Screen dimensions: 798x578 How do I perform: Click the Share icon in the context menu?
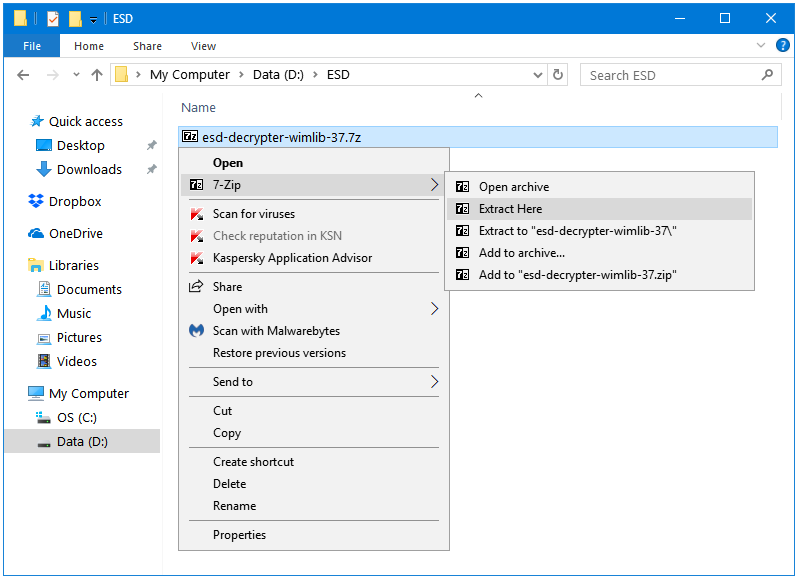196,286
